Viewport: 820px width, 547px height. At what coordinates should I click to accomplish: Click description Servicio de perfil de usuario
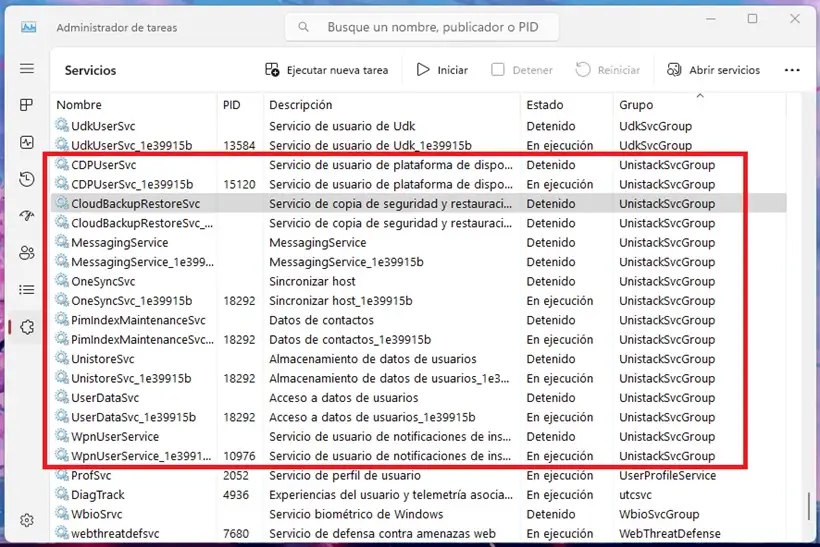(x=345, y=475)
